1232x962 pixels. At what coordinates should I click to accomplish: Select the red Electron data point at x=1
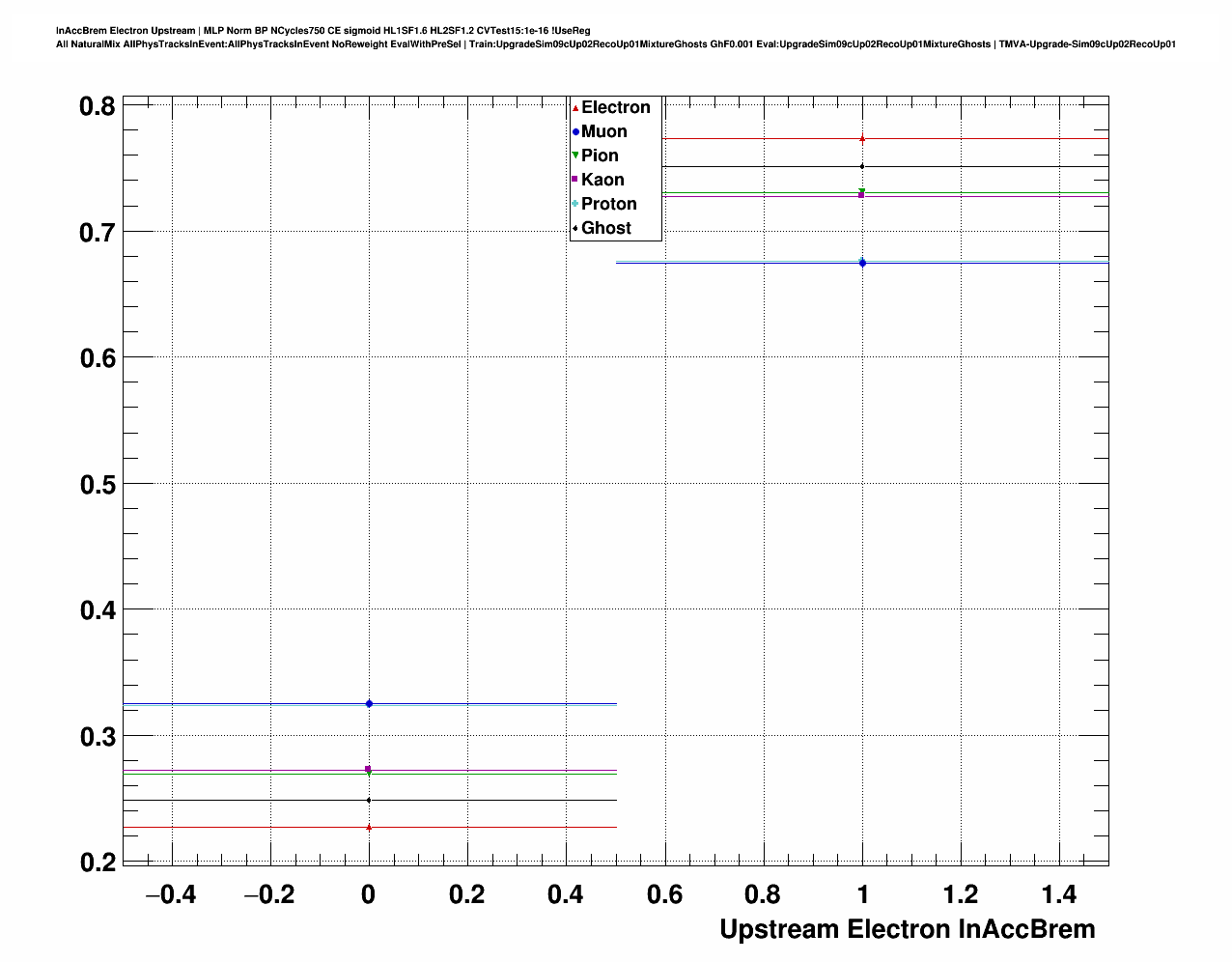click(862, 139)
